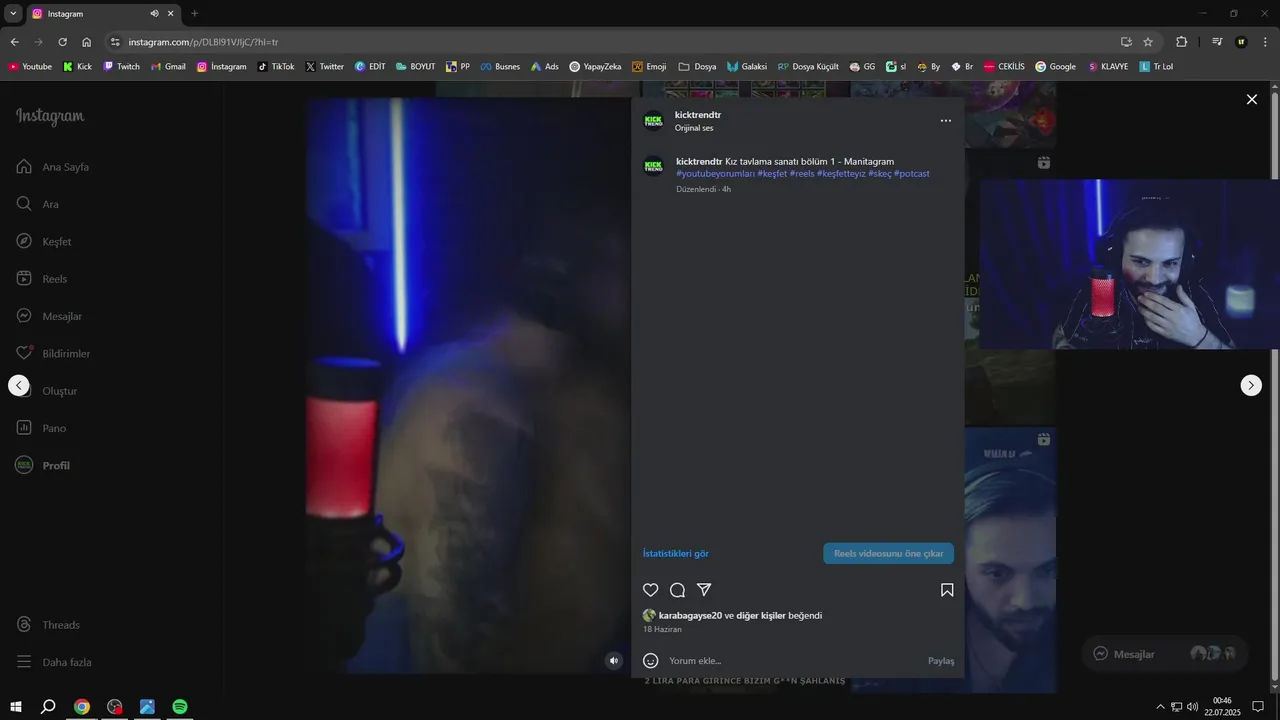
Task: Open #potcast hashtag
Action: pos(912,174)
